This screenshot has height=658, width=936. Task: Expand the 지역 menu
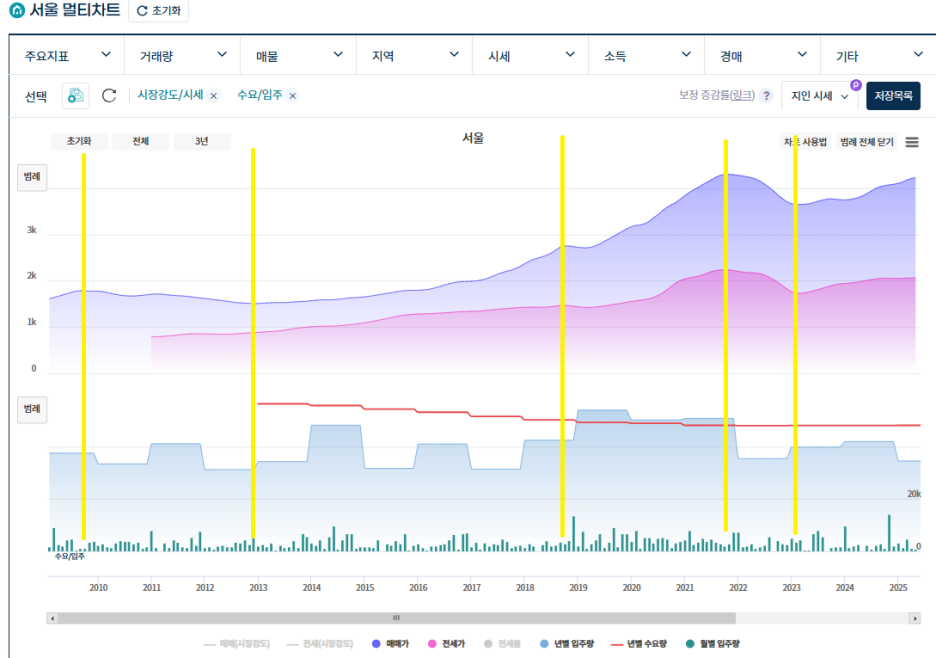pyautogui.click(x=414, y=56)
